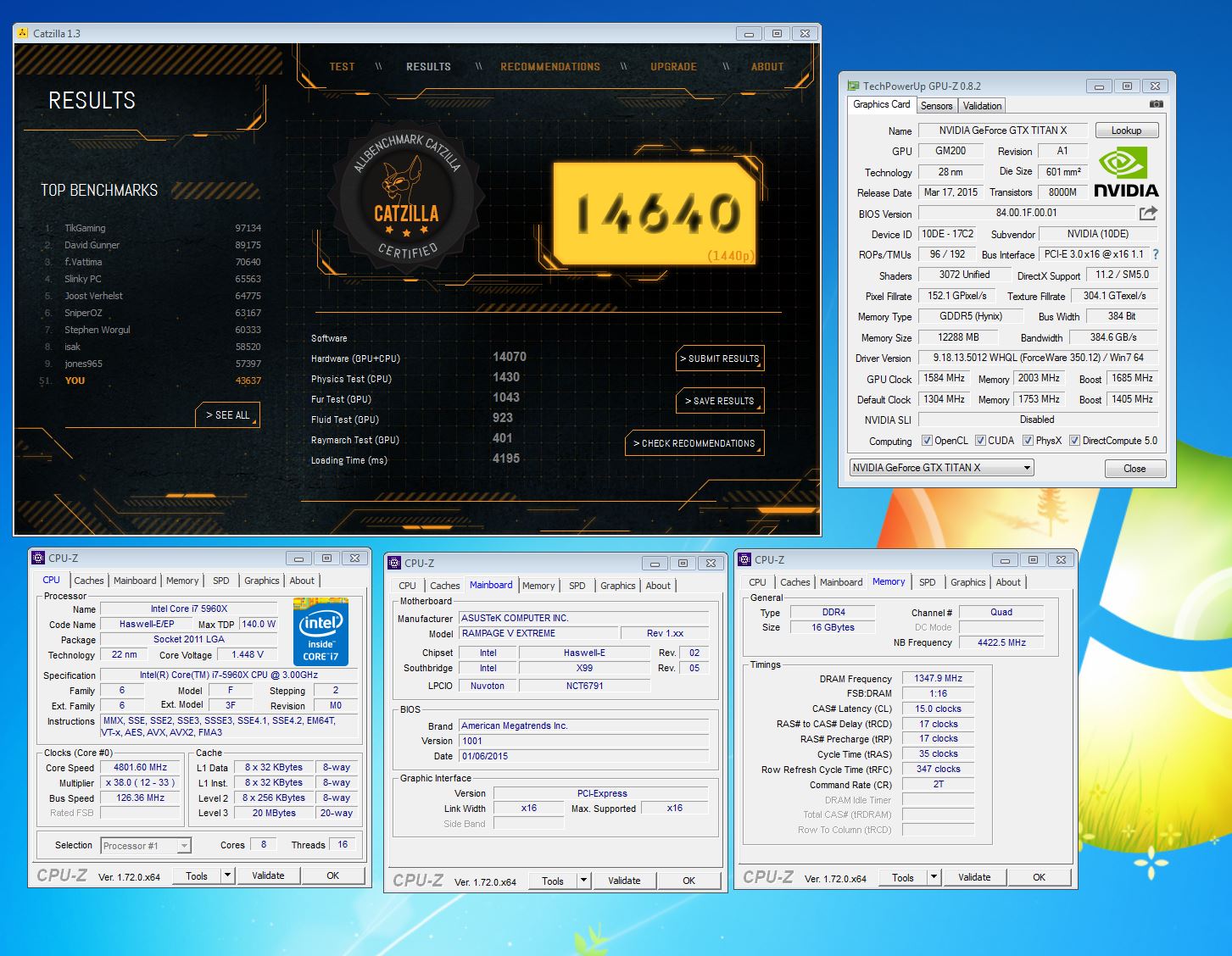Viewport: 1232px width, 956px height.
Task: Click the RAMPAGE V EXTREME model field
Action: [x=538, y=633]
